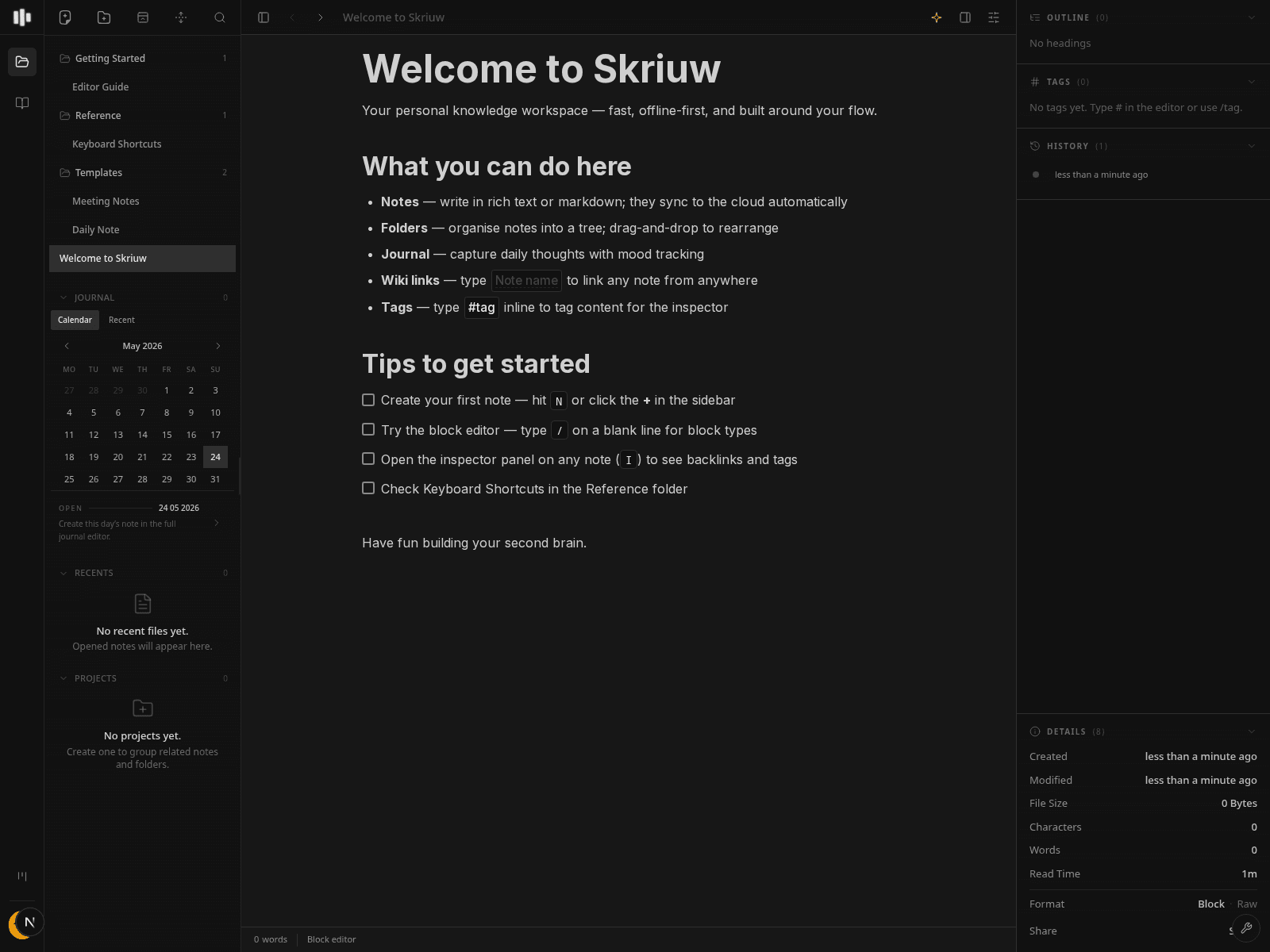
Task: Open the editor settings sliders icon
Action: click(x=994, y=17)
